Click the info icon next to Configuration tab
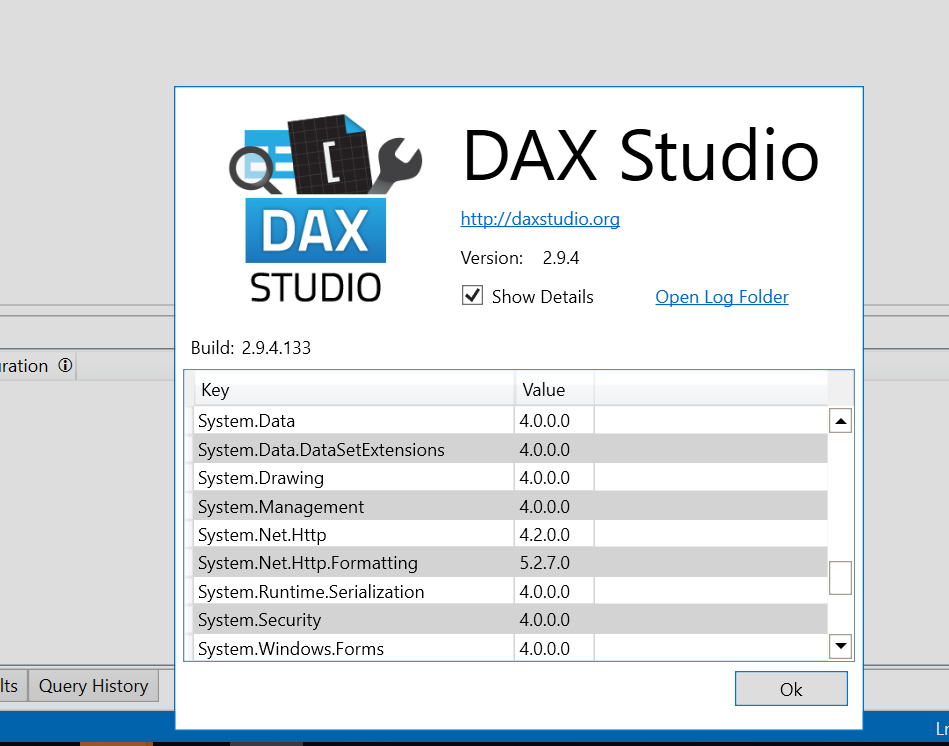Screen dimensions: 949x746 click(x=65, y=366)
